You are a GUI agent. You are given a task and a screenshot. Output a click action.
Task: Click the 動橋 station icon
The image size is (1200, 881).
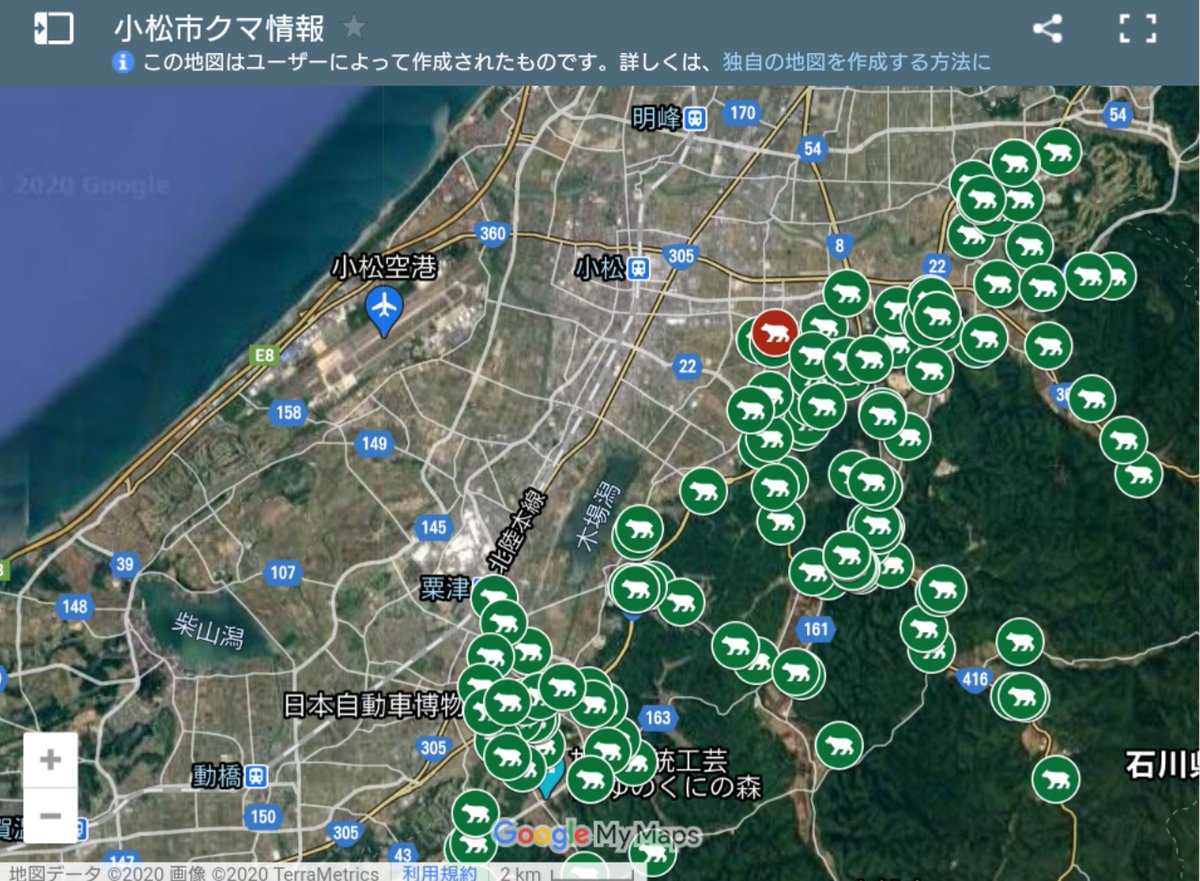coord(257,776)
